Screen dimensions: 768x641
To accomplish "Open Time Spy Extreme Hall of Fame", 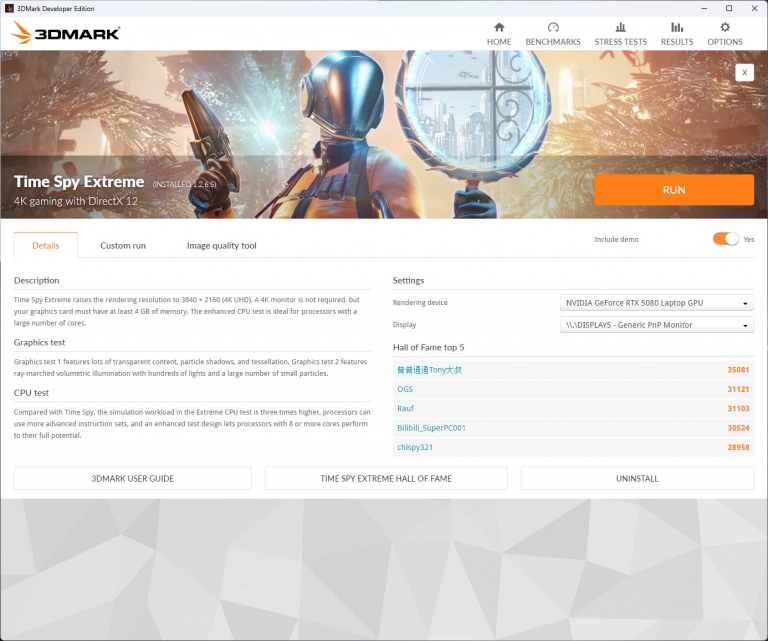I will coord(386,478).
